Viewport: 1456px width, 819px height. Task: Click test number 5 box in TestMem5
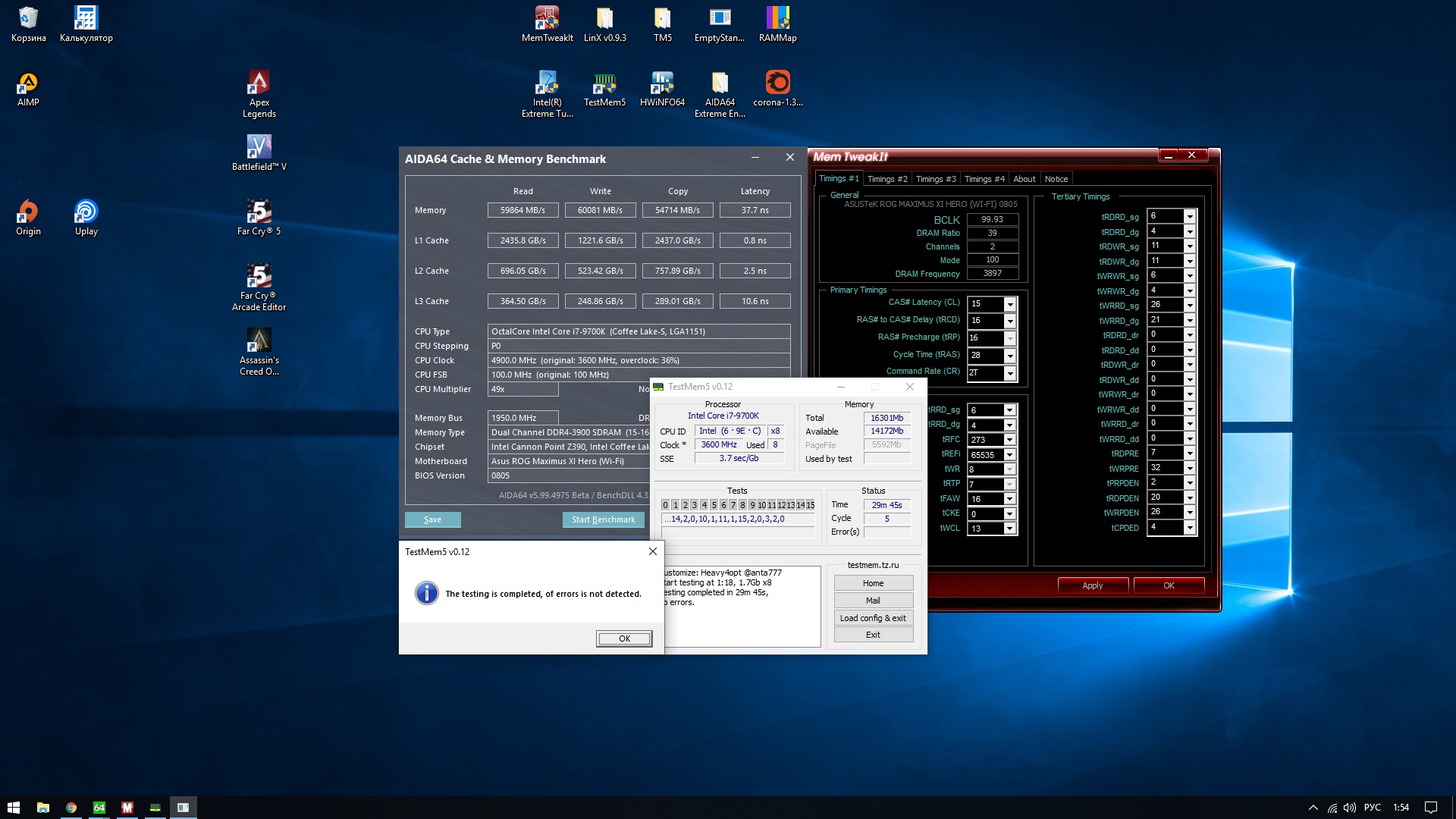tap(714, 505)
